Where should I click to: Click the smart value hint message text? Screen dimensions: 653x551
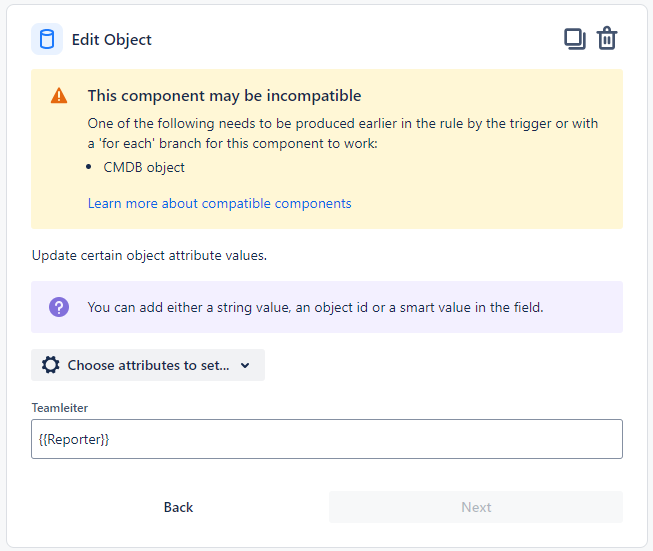tap(315, 307)
